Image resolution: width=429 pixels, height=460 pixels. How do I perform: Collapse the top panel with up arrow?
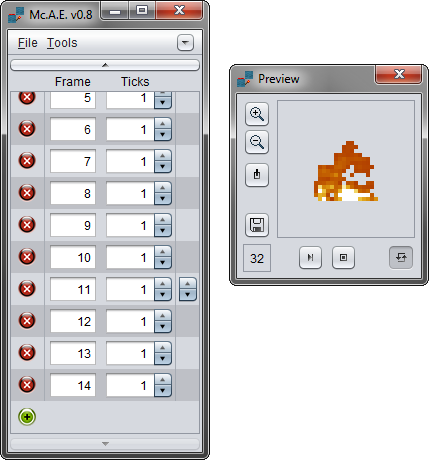[x=105, y=65]
